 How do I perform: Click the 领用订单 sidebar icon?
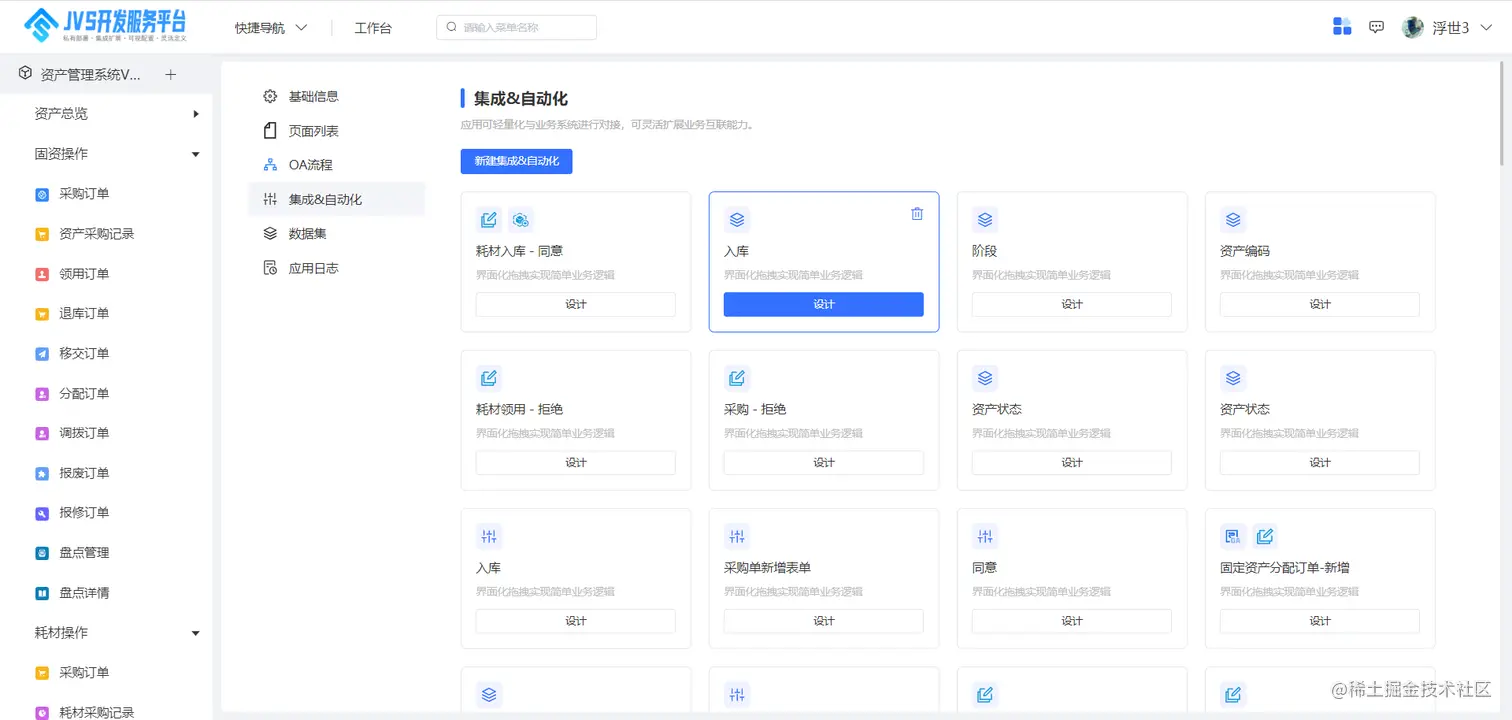point(42,274)
